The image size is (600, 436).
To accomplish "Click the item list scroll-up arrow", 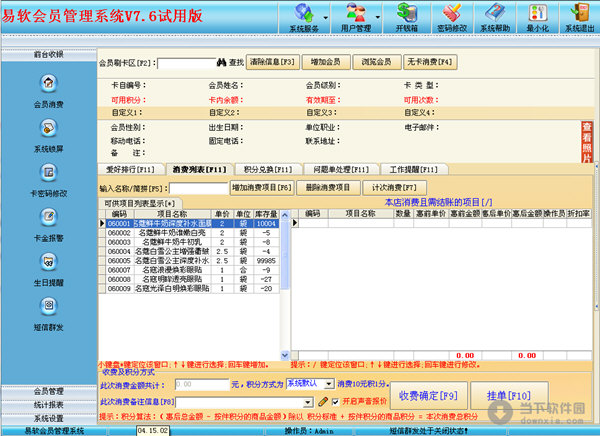I will coord(285,215).
